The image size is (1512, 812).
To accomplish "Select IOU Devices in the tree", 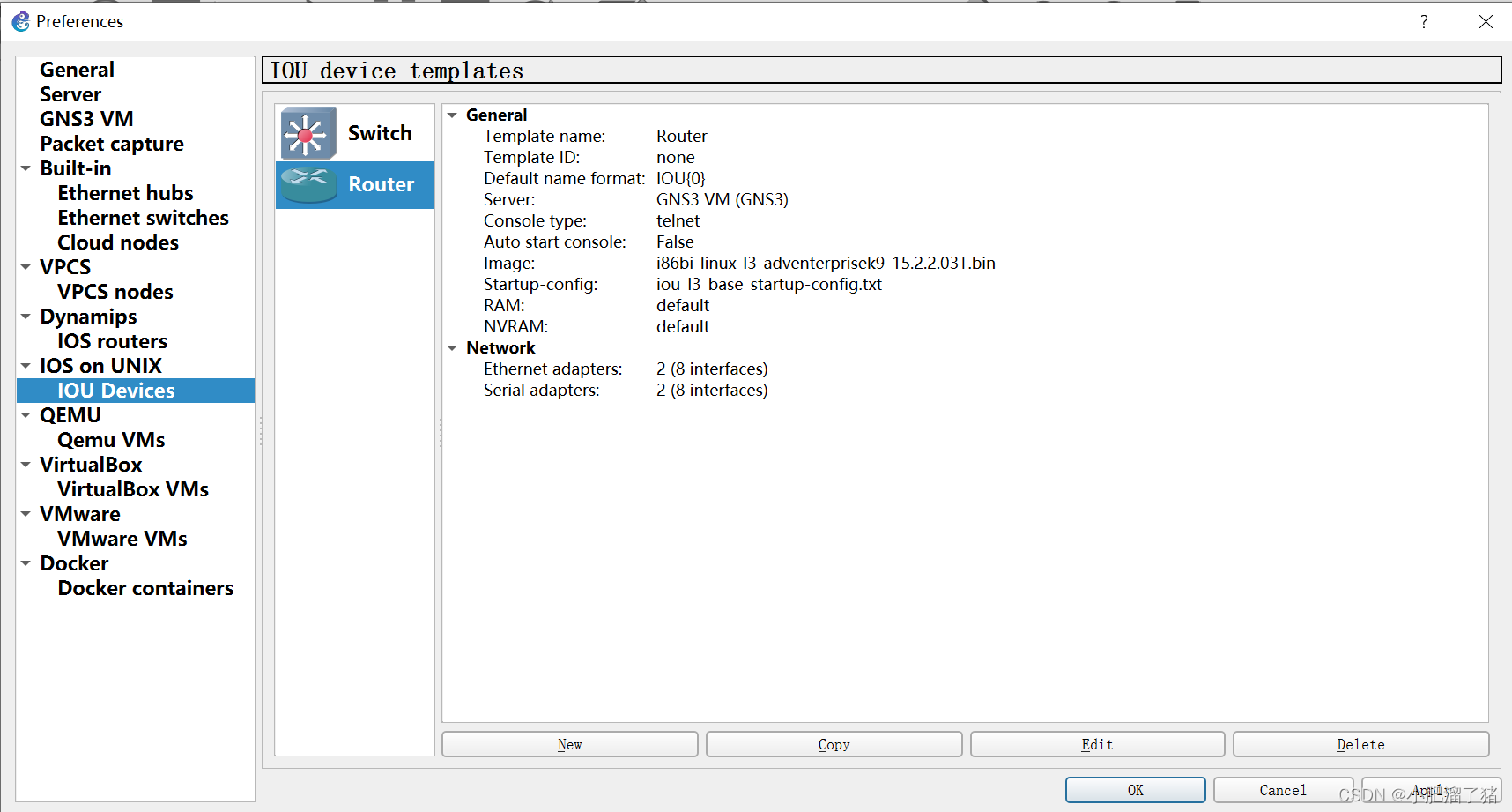I will tap(136, 391).
